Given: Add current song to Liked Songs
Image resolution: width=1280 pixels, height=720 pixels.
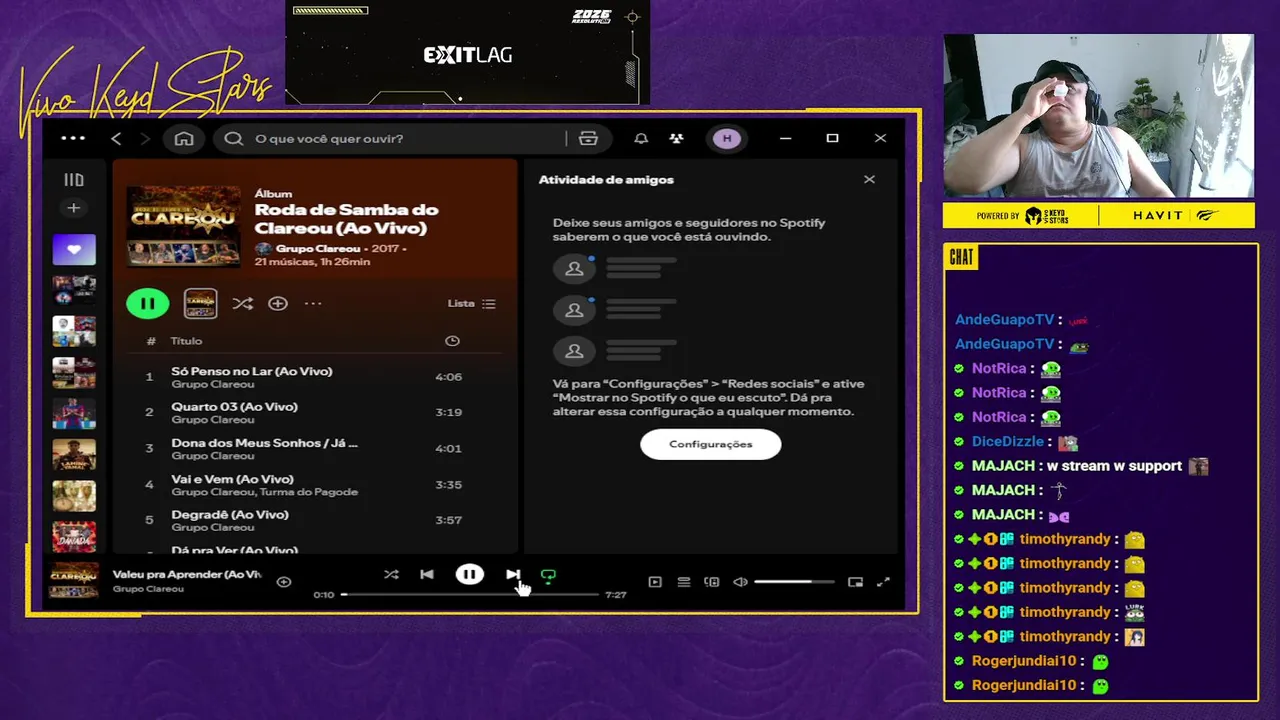Looking at the screenshot, I should coord(284,581).
